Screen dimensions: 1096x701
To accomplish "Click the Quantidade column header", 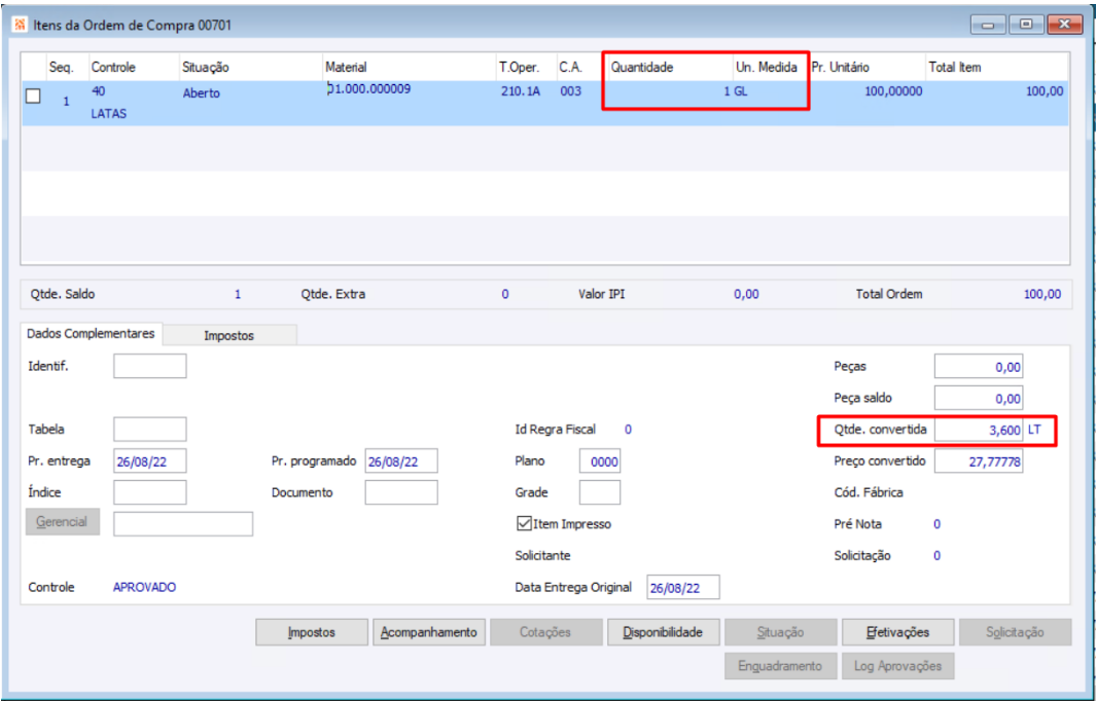I will click(x=642, y=67).
